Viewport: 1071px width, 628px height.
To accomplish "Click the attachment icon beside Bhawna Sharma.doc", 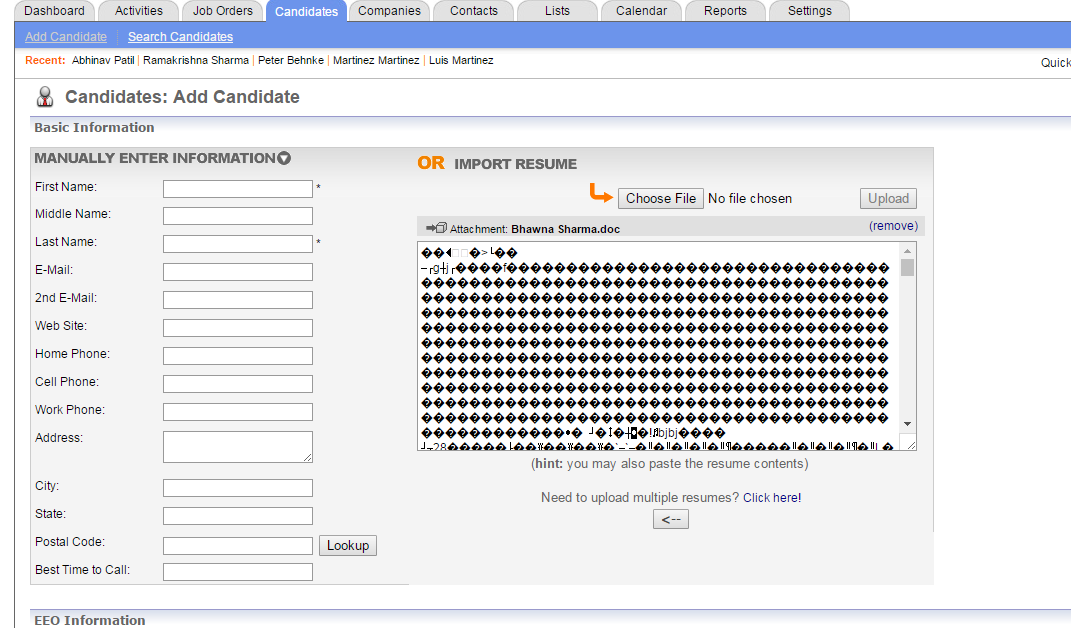I will tap(435, 228).
